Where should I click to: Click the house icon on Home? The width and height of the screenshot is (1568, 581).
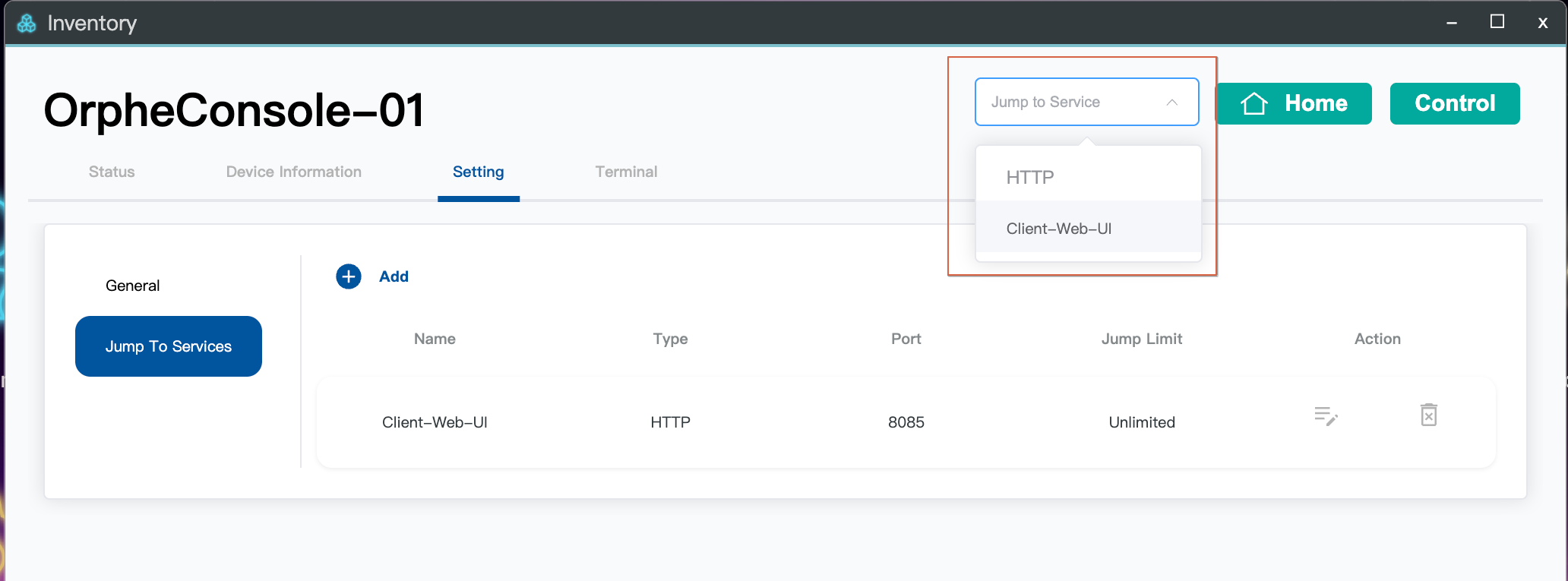[1254, 103]
